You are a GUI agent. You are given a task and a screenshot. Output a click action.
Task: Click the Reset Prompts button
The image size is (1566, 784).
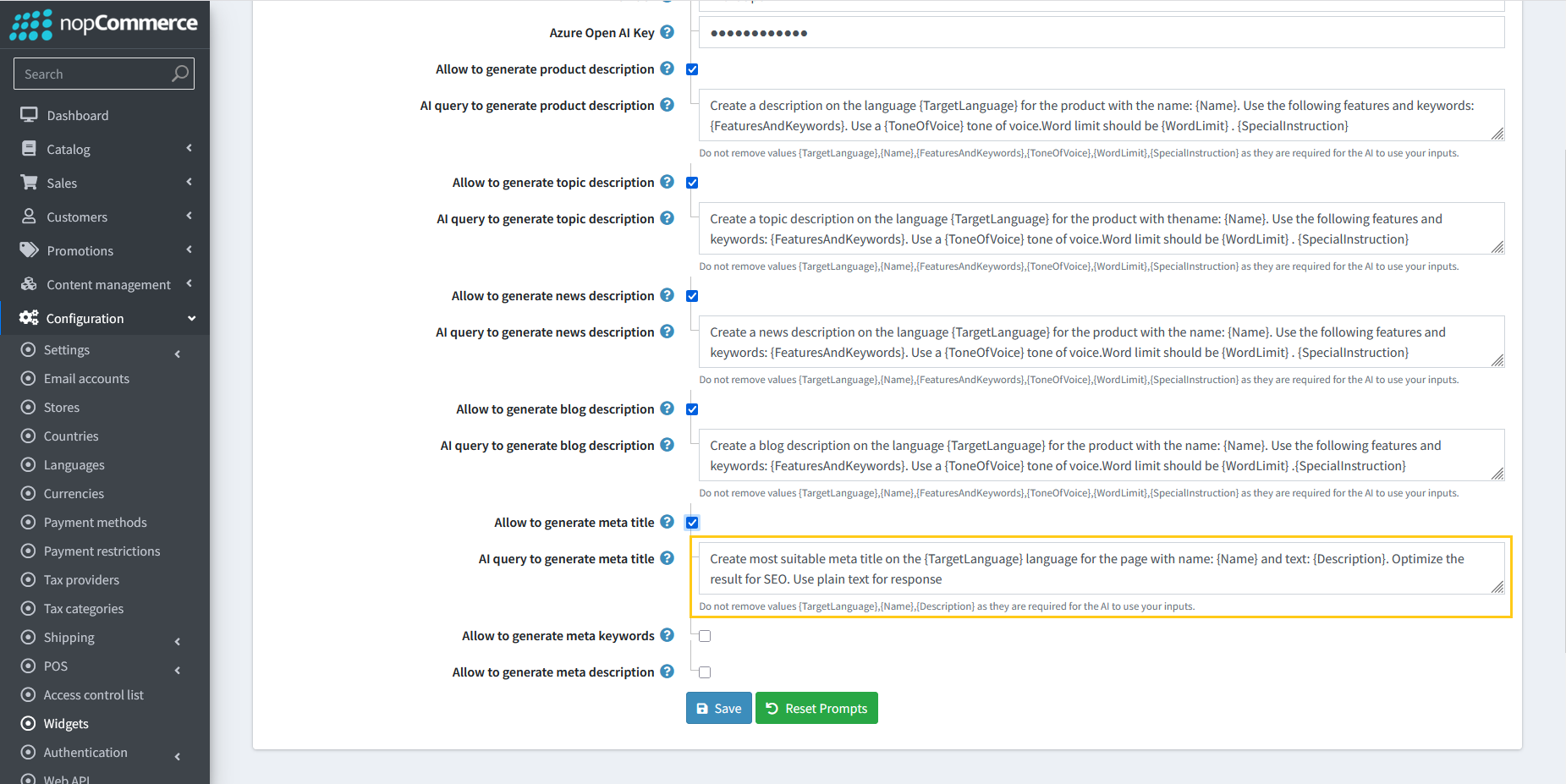point(816,708)
